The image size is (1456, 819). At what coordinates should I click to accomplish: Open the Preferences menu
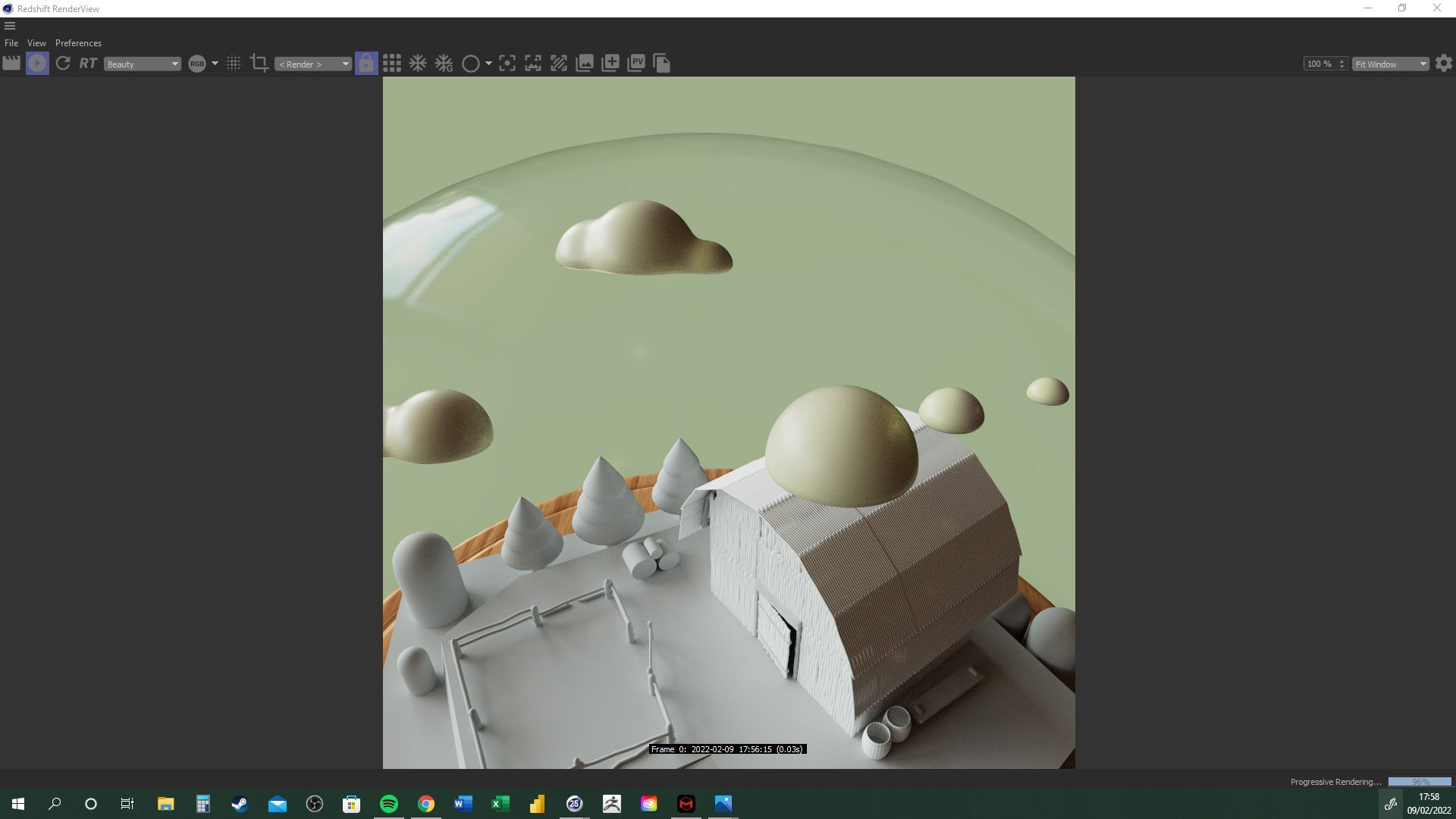78,43
